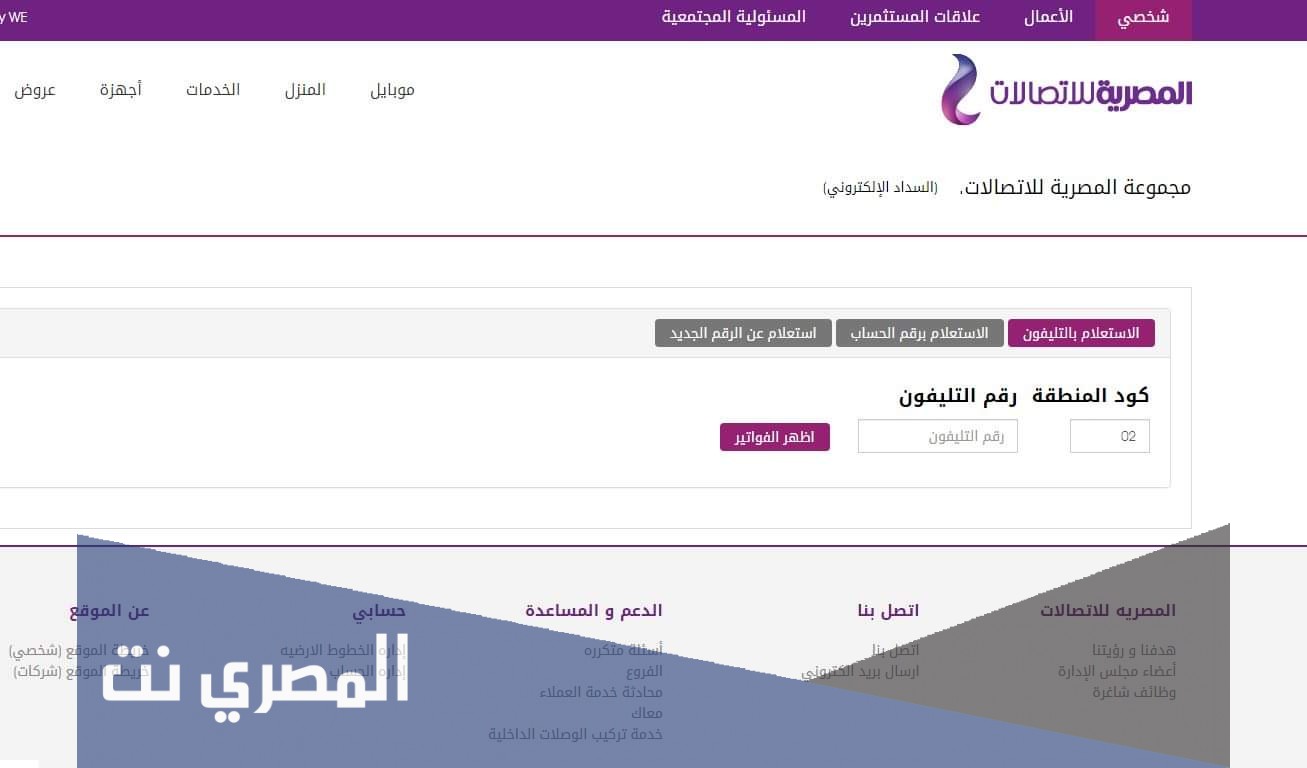Open the موبايل menu
The width and height of the screenshot is (1307, 768).
click(392, 90)
